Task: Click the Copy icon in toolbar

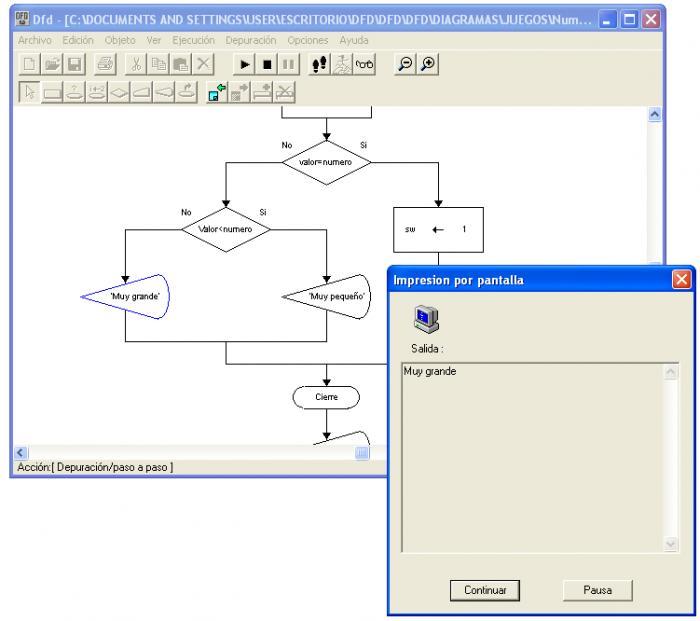Action: [x=158, y=64]
